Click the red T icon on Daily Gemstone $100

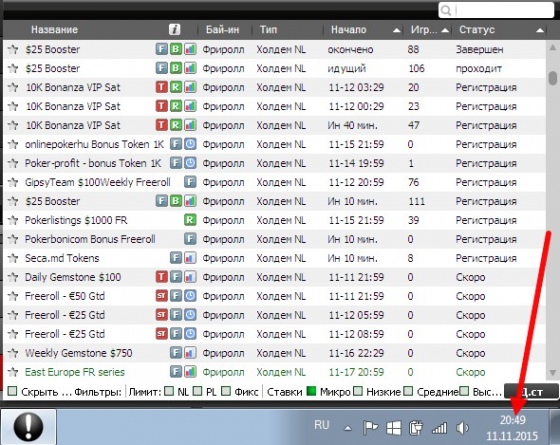[161, 277]
